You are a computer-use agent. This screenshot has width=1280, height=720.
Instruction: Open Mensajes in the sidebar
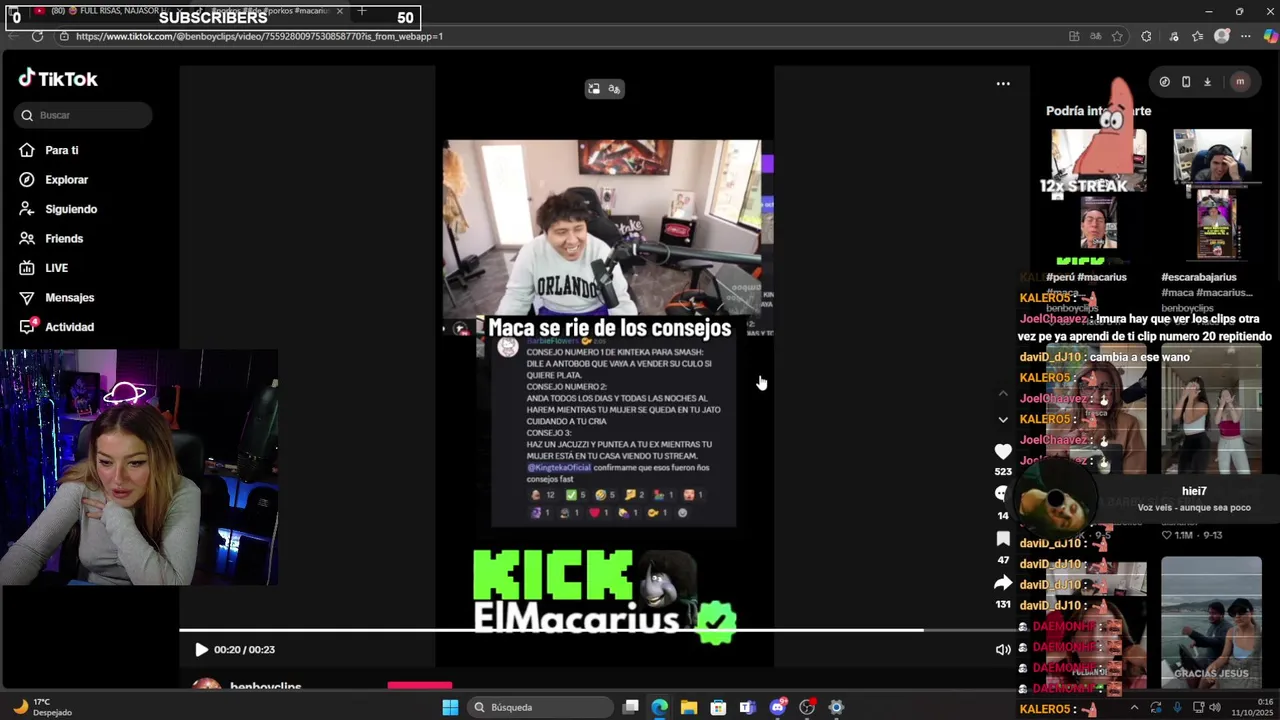point(69,298)
